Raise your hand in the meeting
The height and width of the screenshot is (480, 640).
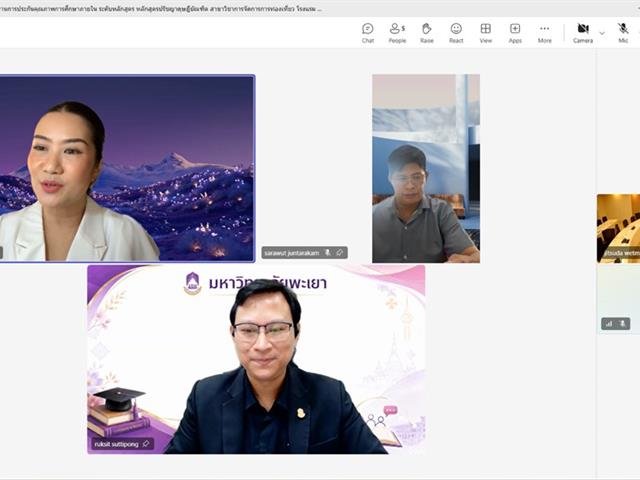[427, 33]
